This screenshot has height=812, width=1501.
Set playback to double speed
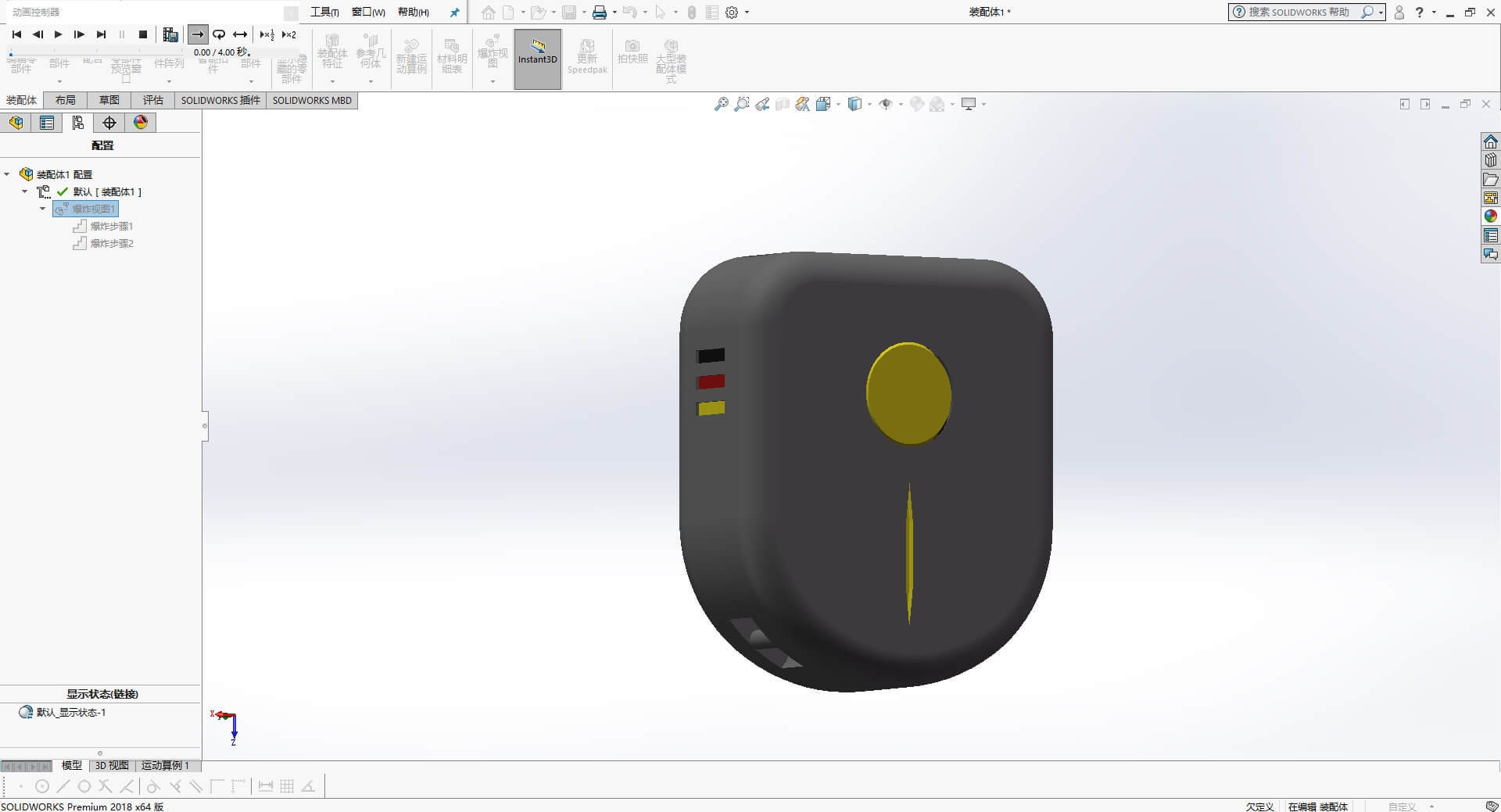pos(289,34)
